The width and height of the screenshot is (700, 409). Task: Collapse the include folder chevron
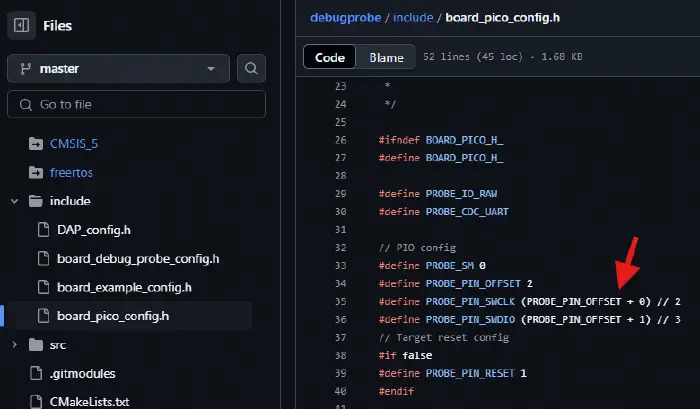coord(14,201)
